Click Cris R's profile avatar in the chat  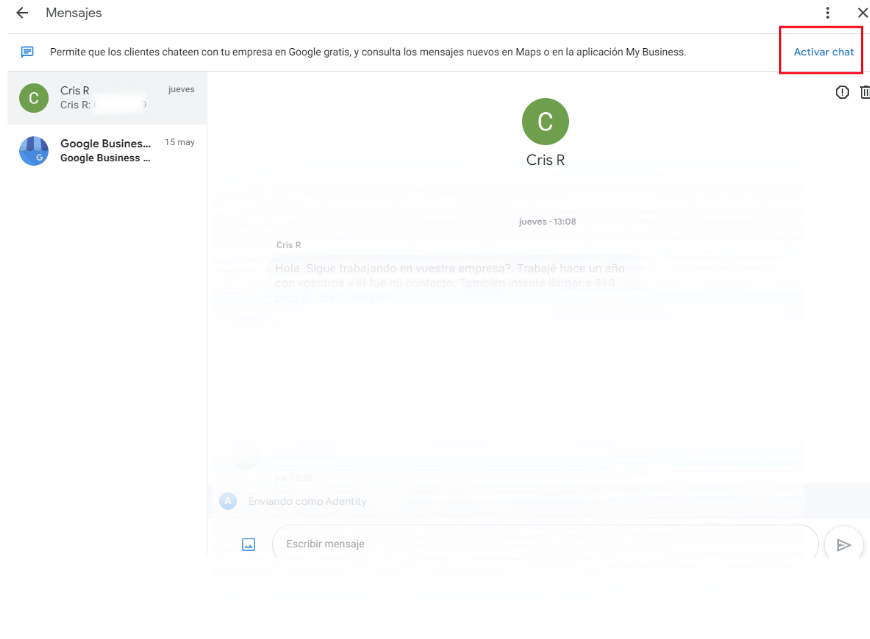point(545,121)
